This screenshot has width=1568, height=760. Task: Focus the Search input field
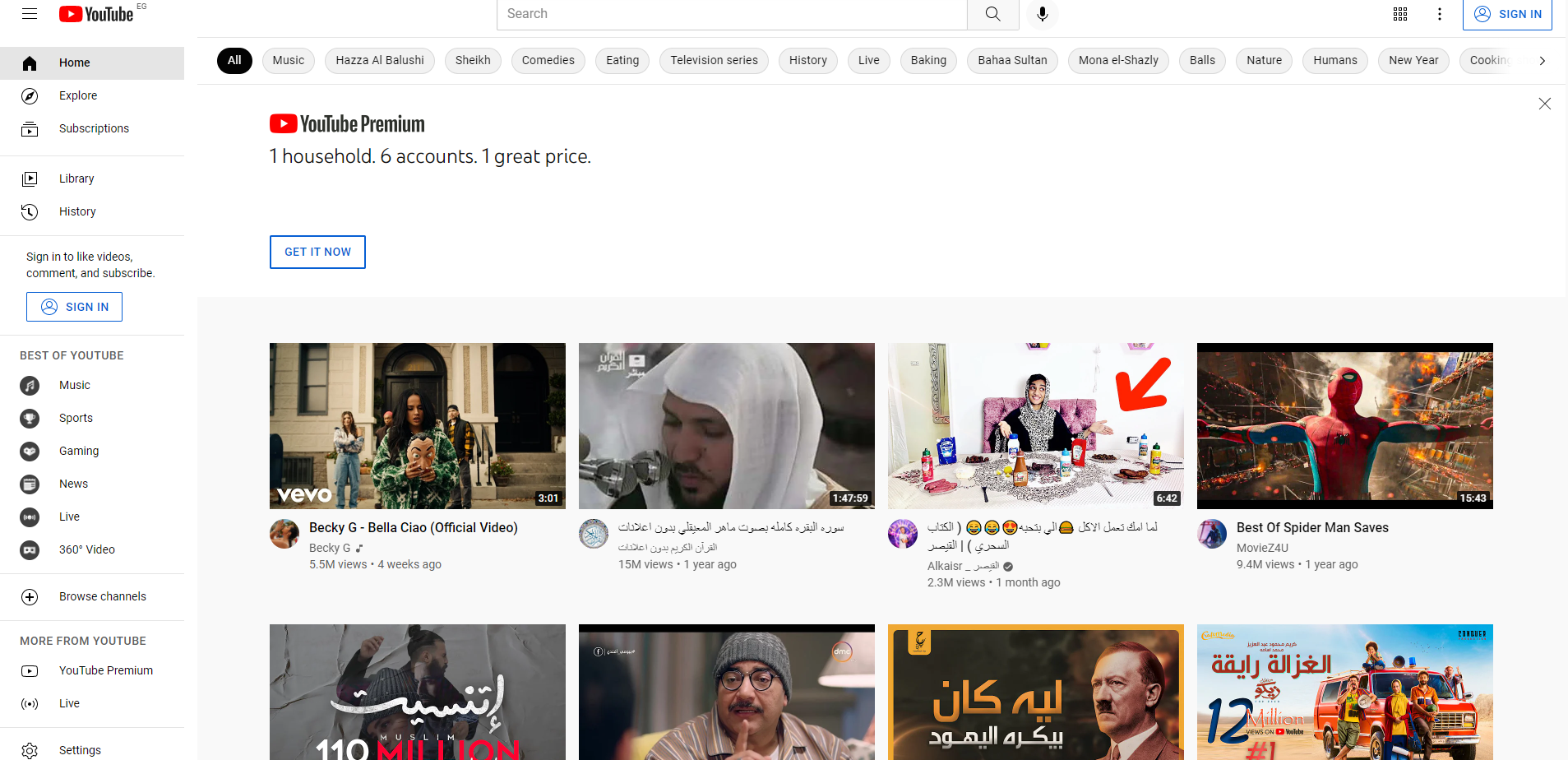point(732,14)
